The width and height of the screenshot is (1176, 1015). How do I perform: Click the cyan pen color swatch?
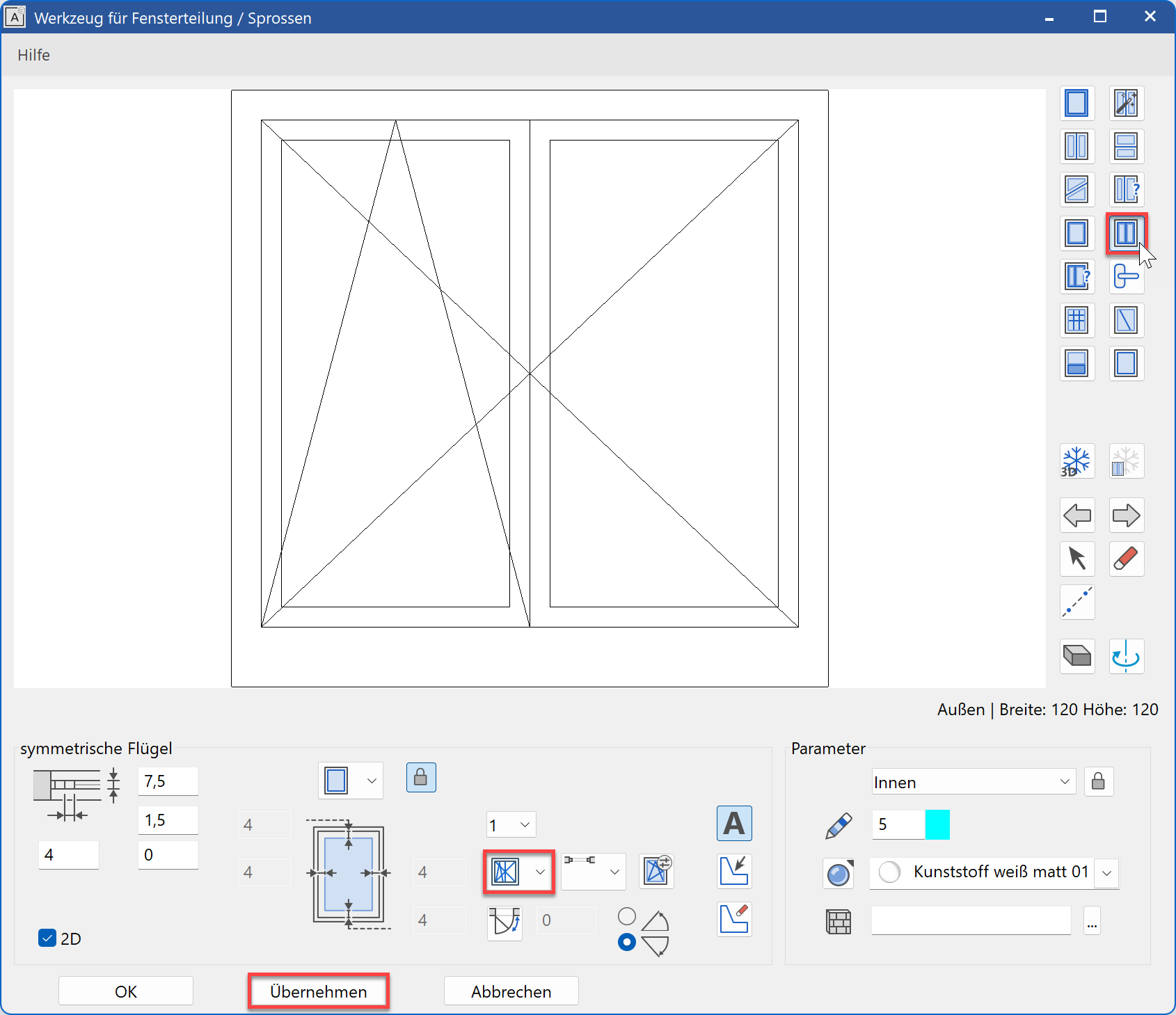[937, 824]
